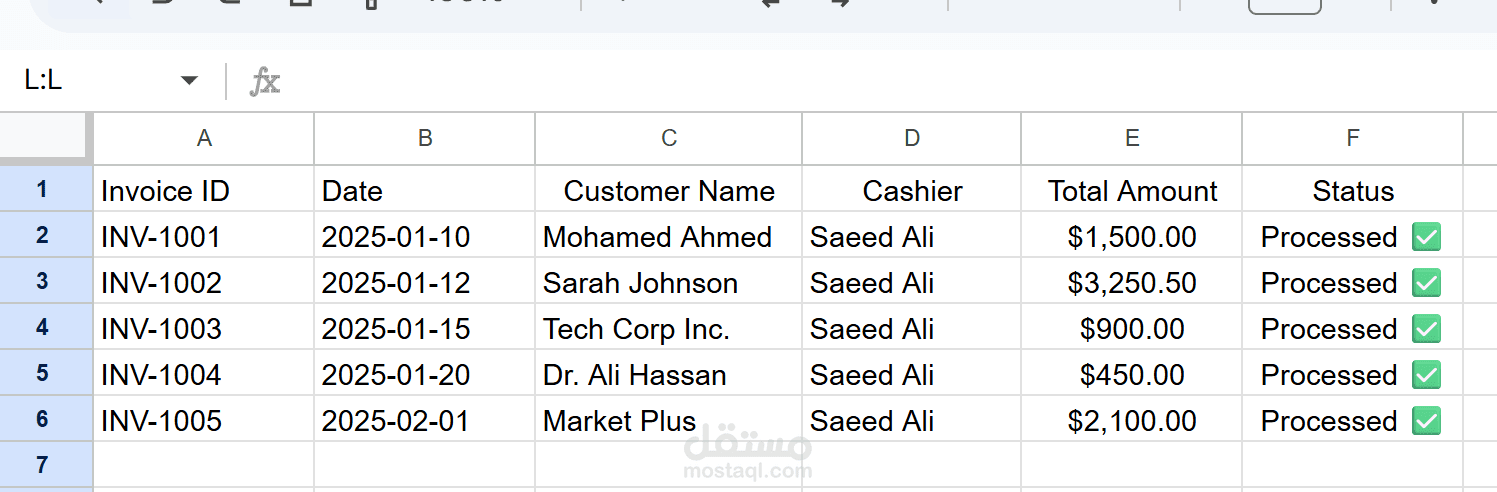Viewport: 1497px width, 492px height.
Task: Click the $3,250.50 amount cell
Action: coord(1132,283)
